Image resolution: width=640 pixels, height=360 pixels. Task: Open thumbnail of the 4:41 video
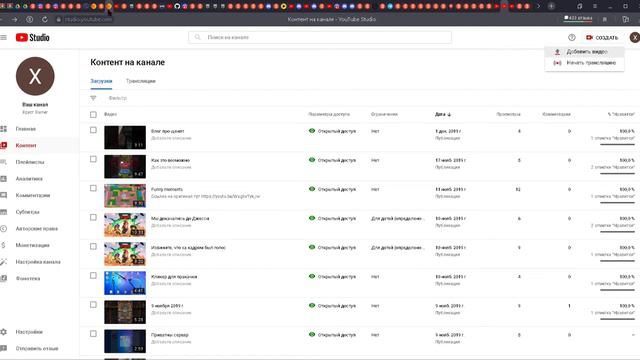pyautogui.click(x=125, y=283)
